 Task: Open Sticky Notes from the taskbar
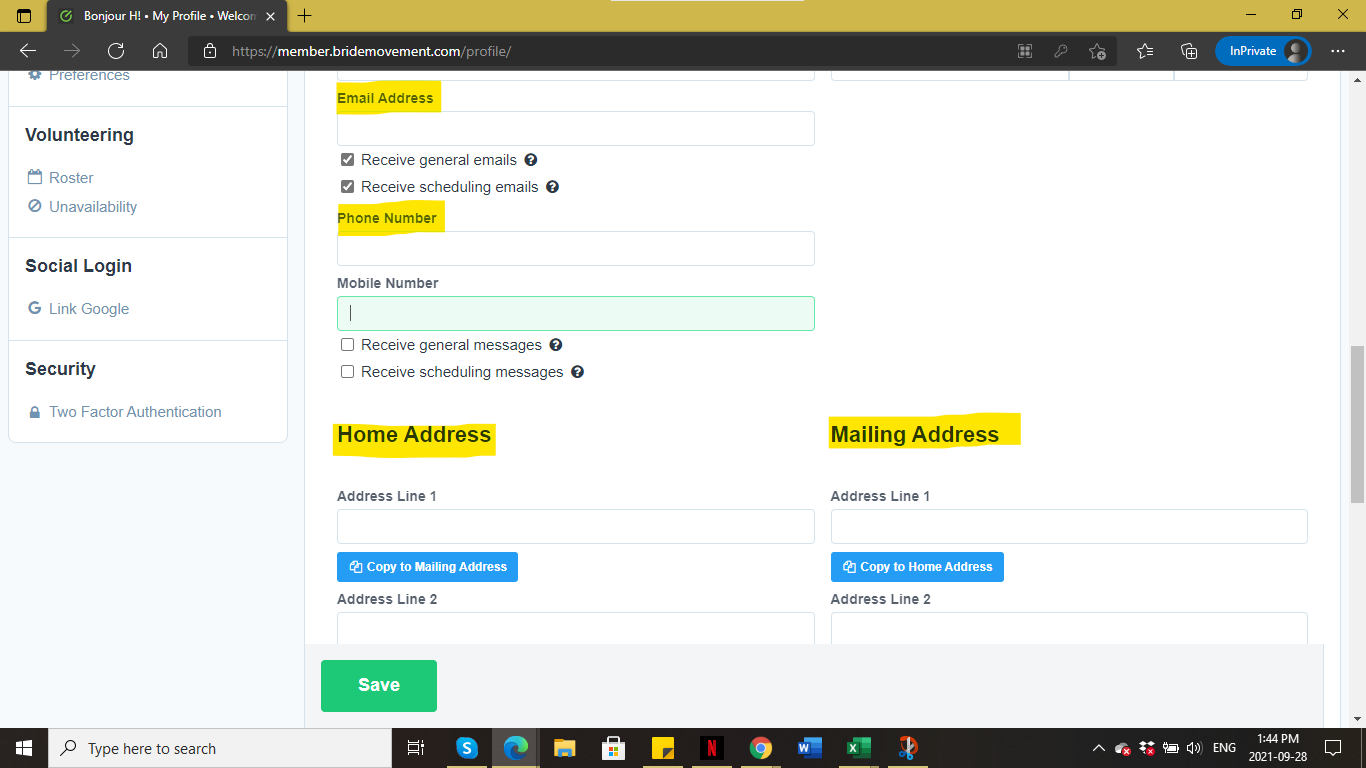tap(663, 748)
